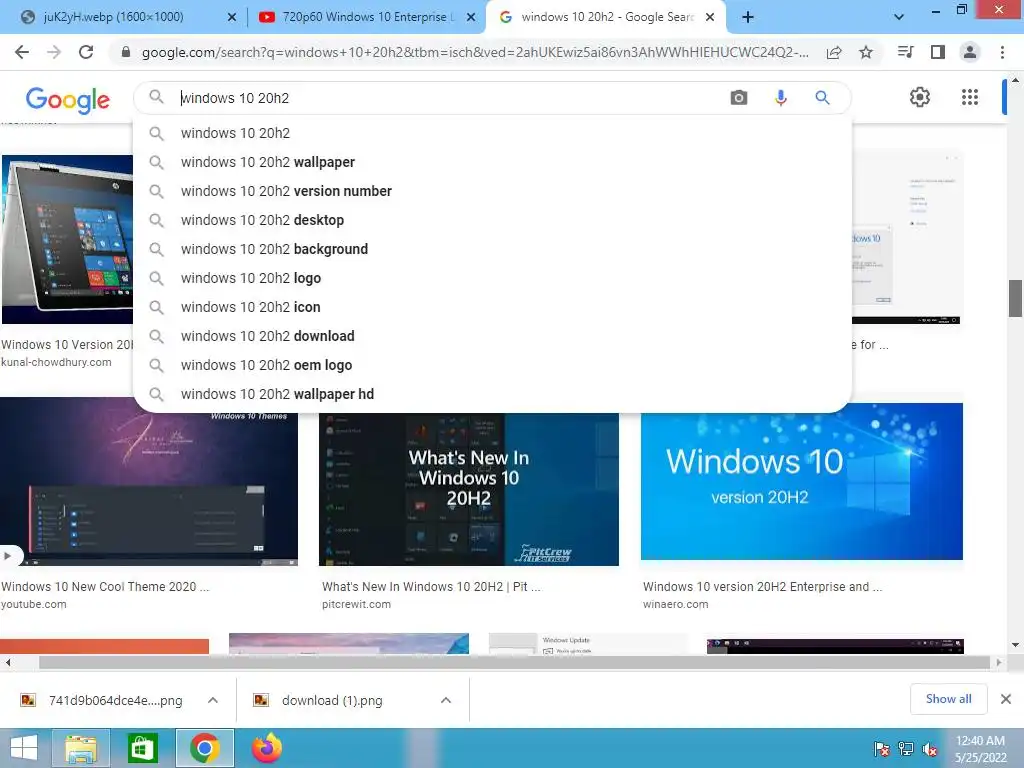Expand options for download (1).png
The image size is (1024, 768).
[x=446, y=700]
